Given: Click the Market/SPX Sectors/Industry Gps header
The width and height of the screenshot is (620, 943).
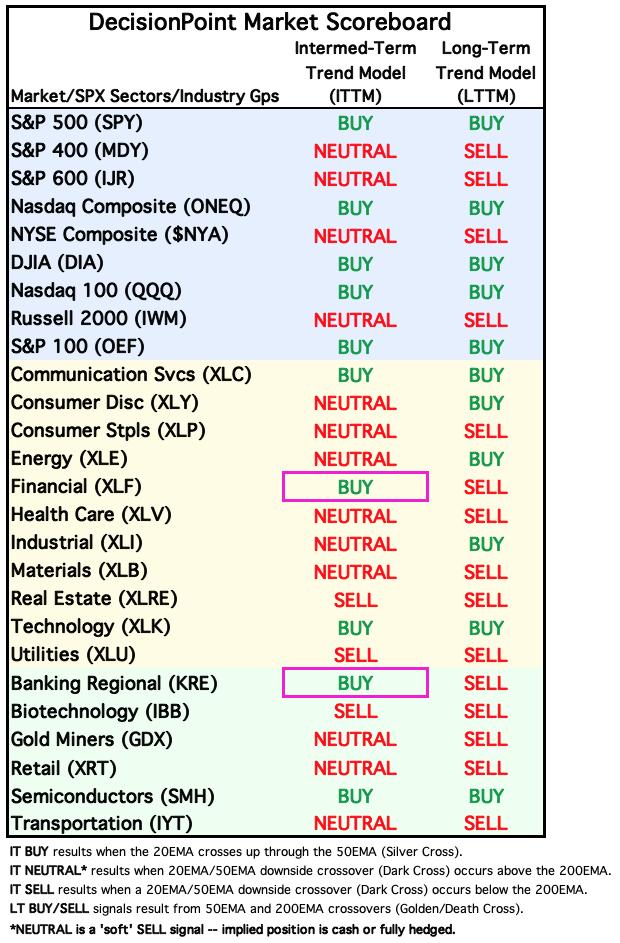Looking at the screenshot, I should [x=145, y=96].
